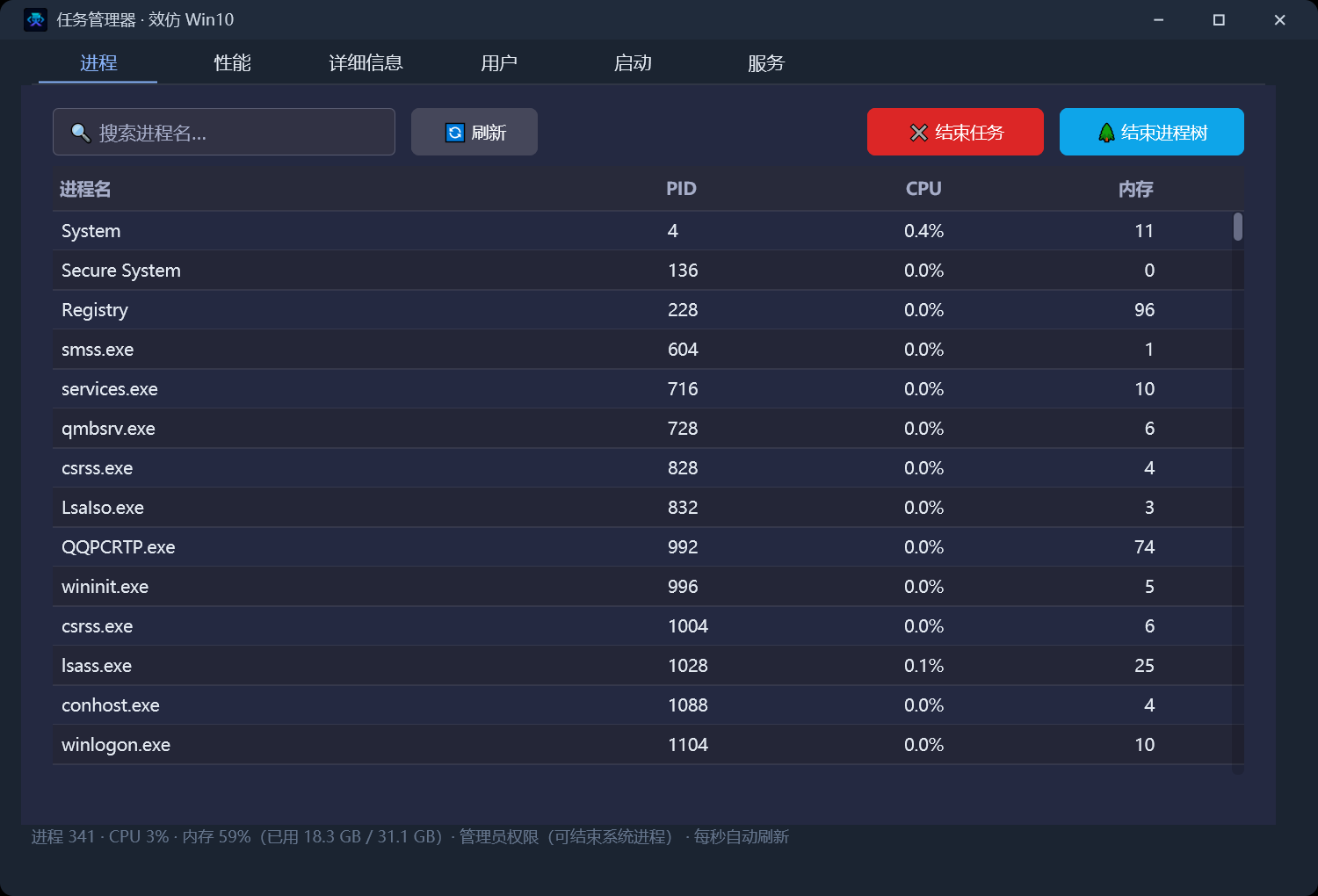Screen dimensions: 1318x896
Task: Select the Lsalso.exe process
Action: pyautogui.click(x=648, y=508)
